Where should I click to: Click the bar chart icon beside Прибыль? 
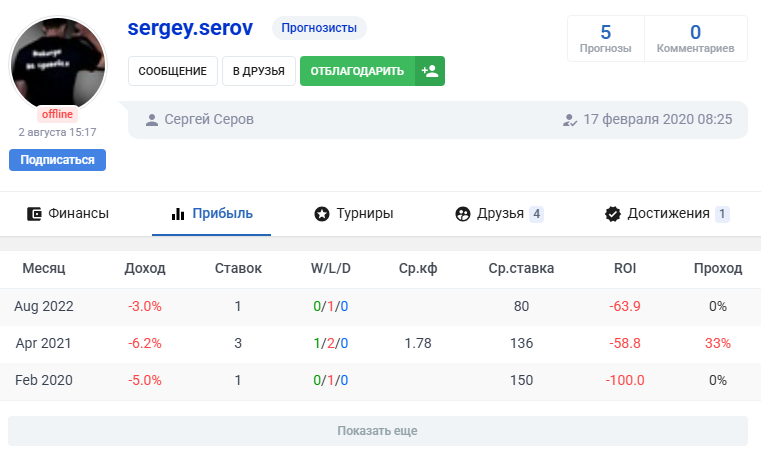point(178,214)
